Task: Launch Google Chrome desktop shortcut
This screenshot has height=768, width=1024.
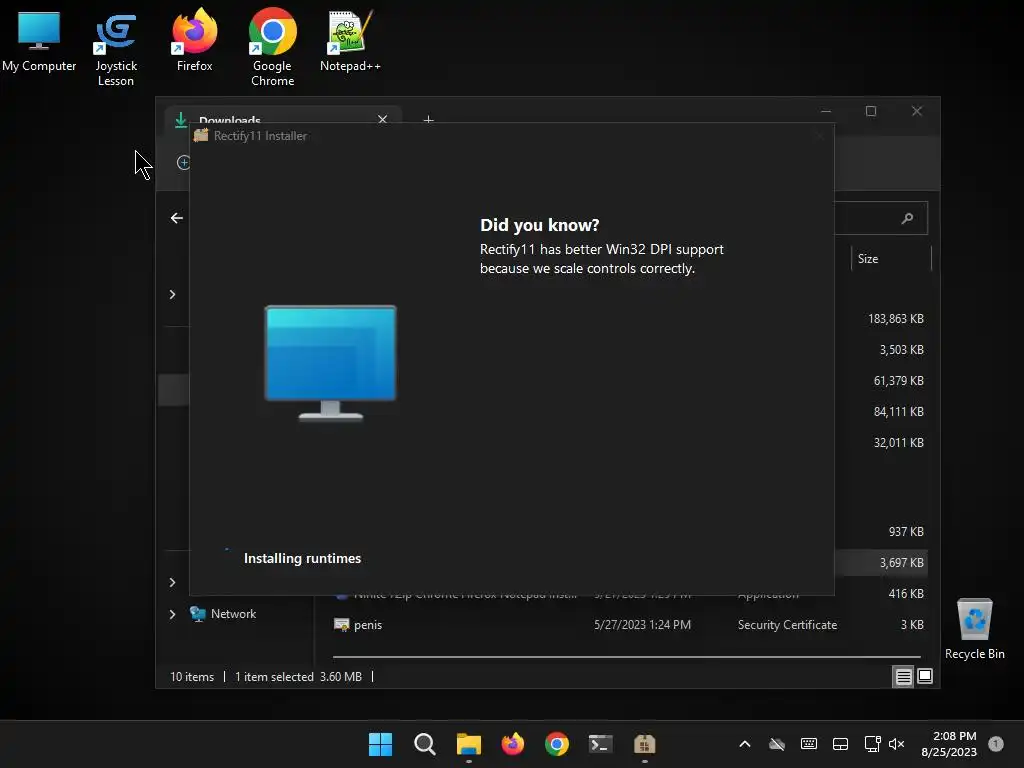Action: click(x=272, y=48)
